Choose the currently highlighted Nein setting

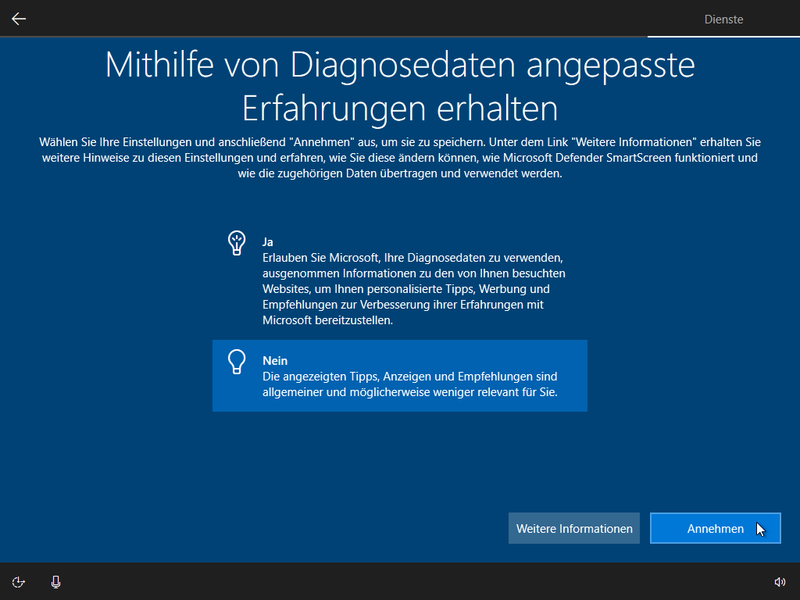[x=400, y=375]
